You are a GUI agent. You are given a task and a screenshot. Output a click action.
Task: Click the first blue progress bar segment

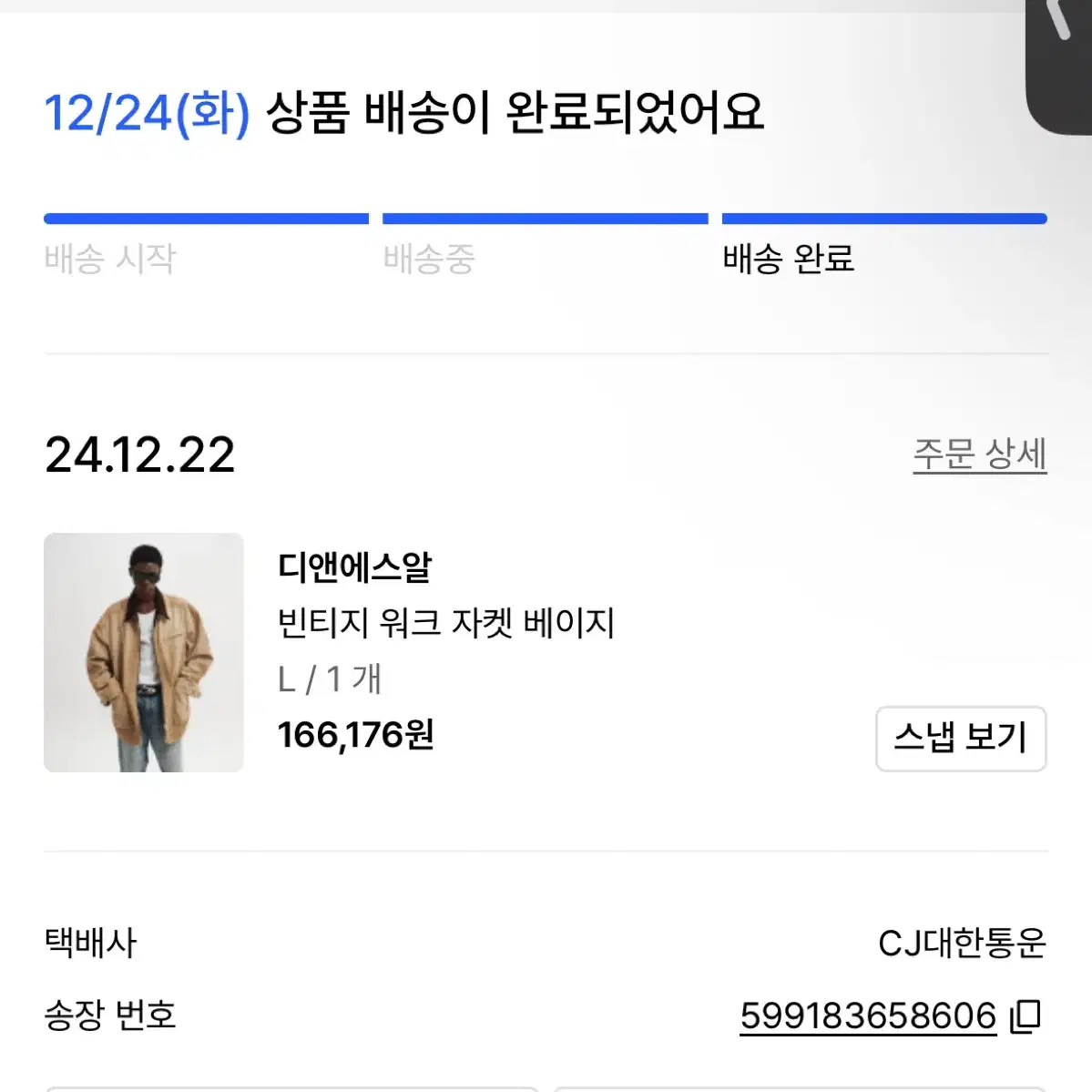tap(206, 219)
